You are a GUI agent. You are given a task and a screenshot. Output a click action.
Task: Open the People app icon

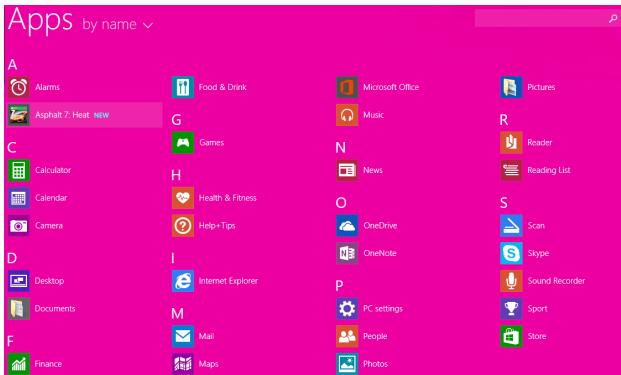pyautogui.click(x=347, y=336)
